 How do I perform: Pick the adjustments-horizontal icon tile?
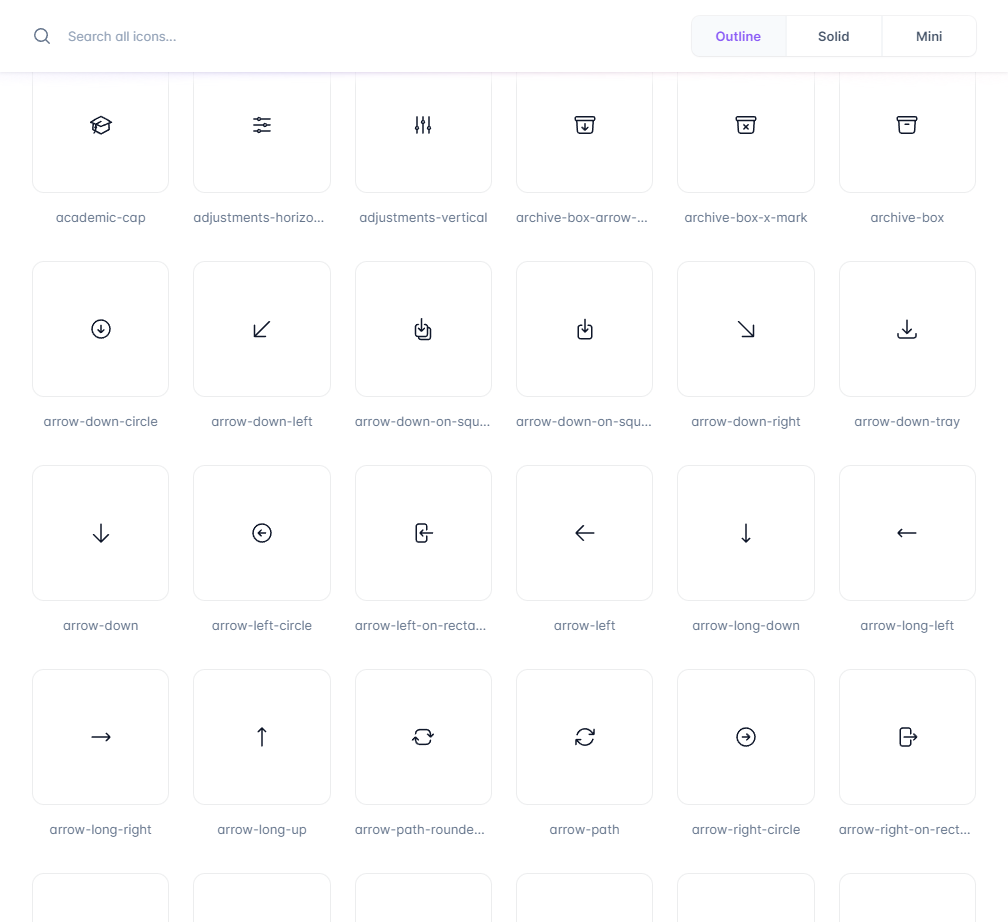pyautogui.click(x=262, y=126)
